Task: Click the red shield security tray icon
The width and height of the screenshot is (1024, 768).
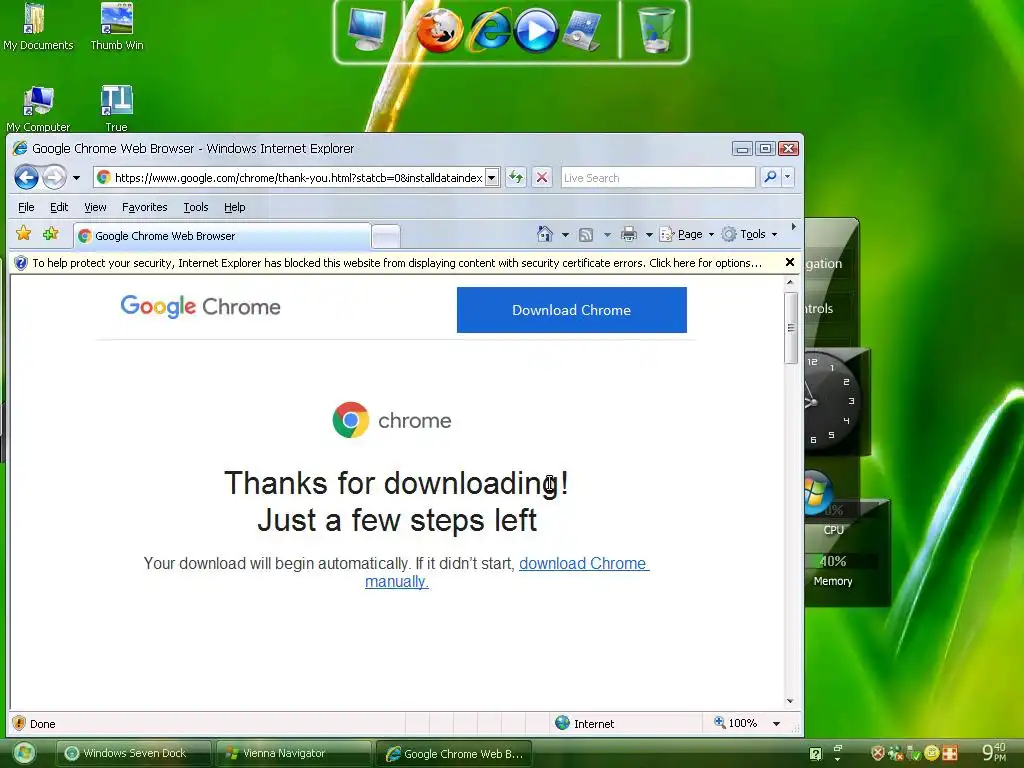Action: [877, 753]
